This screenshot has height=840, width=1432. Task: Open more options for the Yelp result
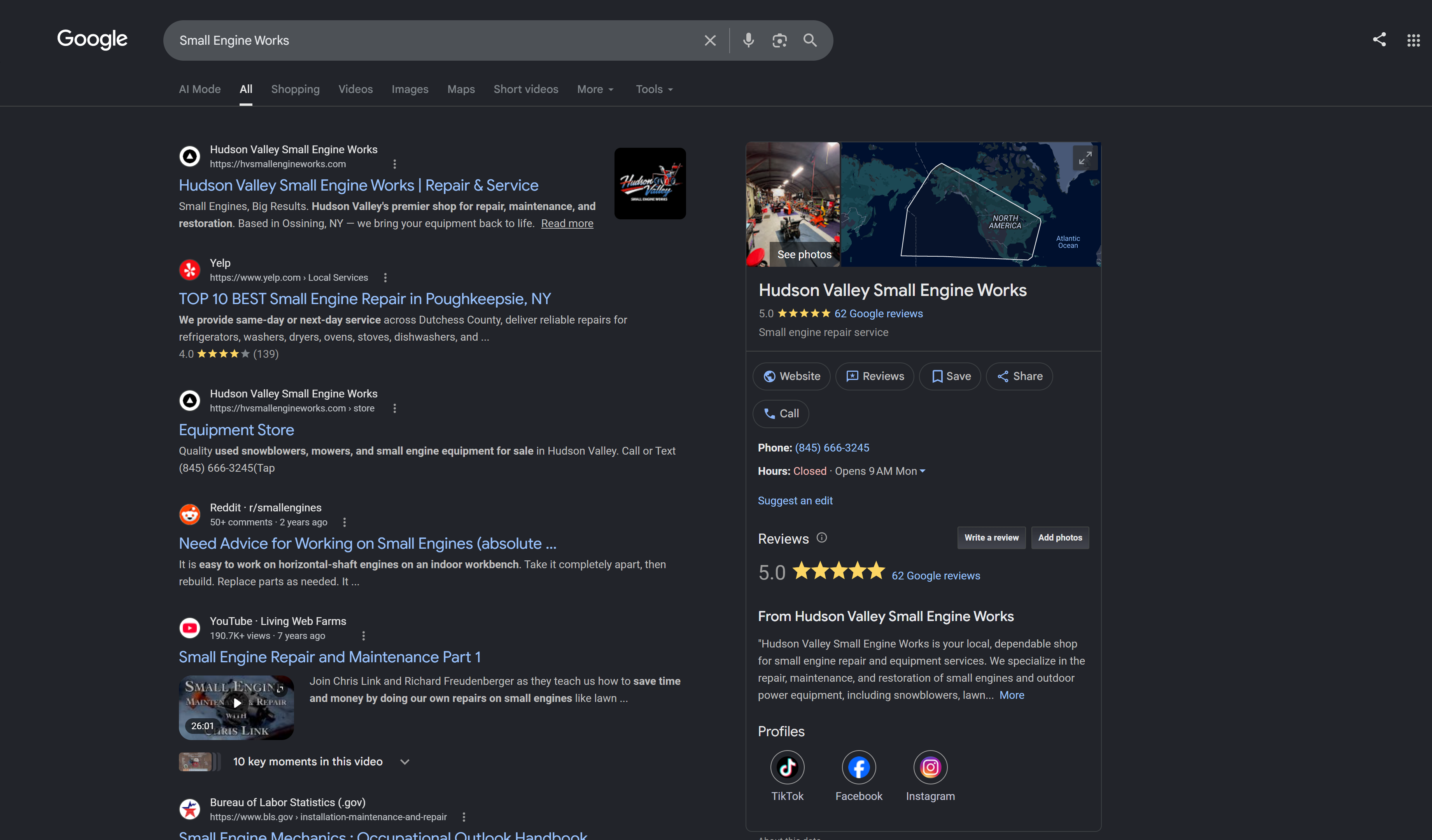[x=385, y=278]
